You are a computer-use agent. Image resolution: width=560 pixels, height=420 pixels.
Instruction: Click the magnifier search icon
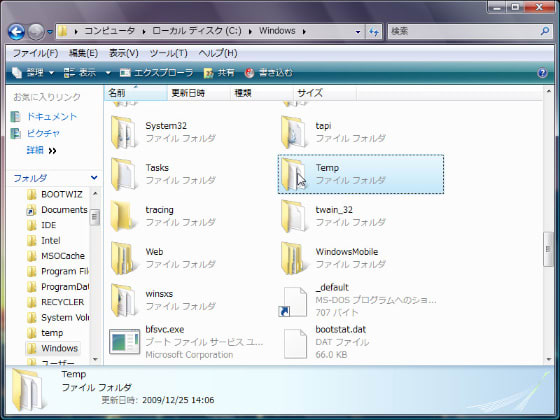(545, 31)
